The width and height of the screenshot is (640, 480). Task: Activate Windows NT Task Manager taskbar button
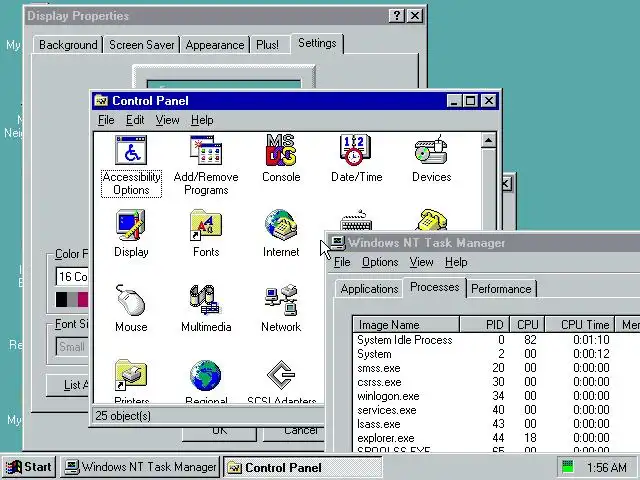(140, 467)
